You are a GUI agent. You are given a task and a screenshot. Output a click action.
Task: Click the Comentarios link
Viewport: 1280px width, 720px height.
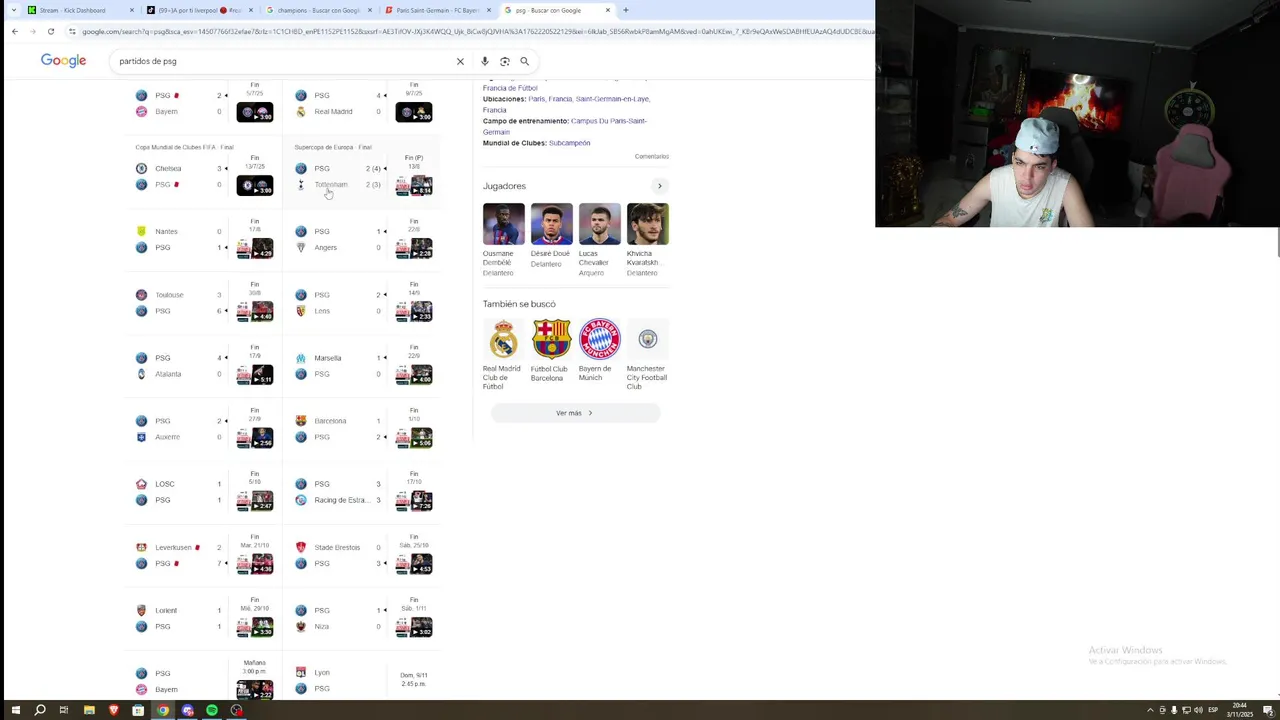651,157
